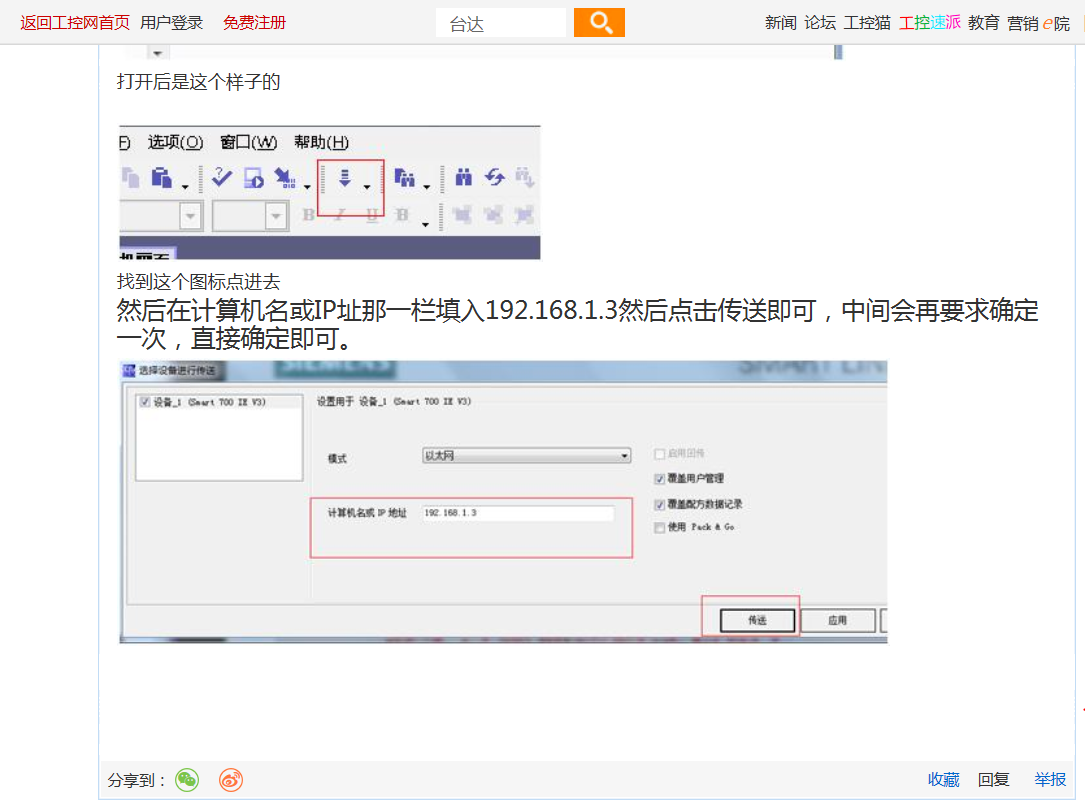This screenshot has height=802, width=1085.
Task: Click the start runtime icon in toolbar
Action: 254,178
